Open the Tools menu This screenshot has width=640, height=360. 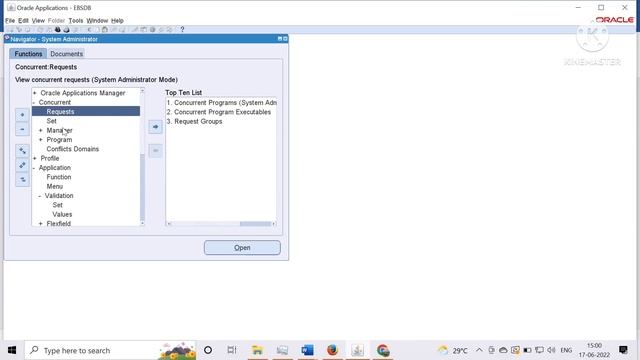(x=76, y=20)
